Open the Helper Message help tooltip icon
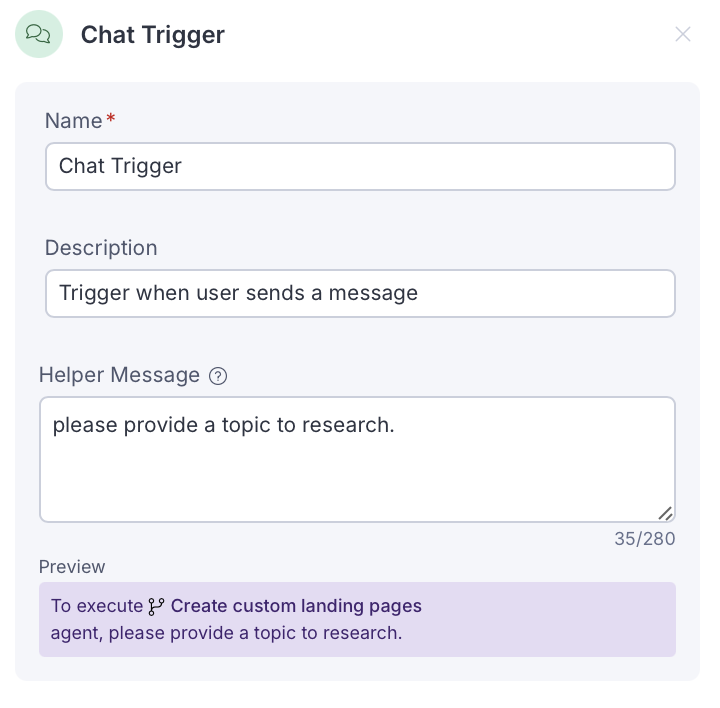Screen dimensions: 720x708 point(218,376)
